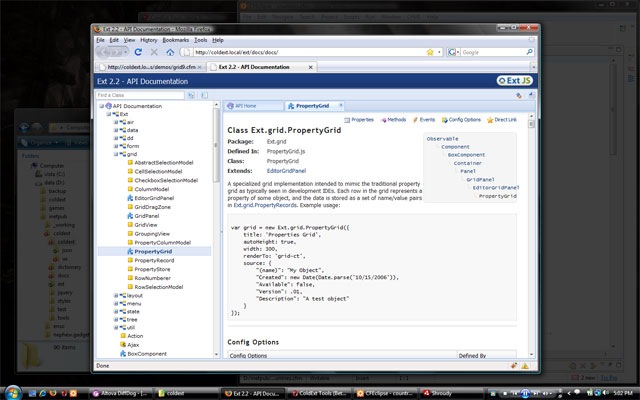Expand the data package node
The width and height of the screenshot is (640, 400).
click(x=116, y=130)
